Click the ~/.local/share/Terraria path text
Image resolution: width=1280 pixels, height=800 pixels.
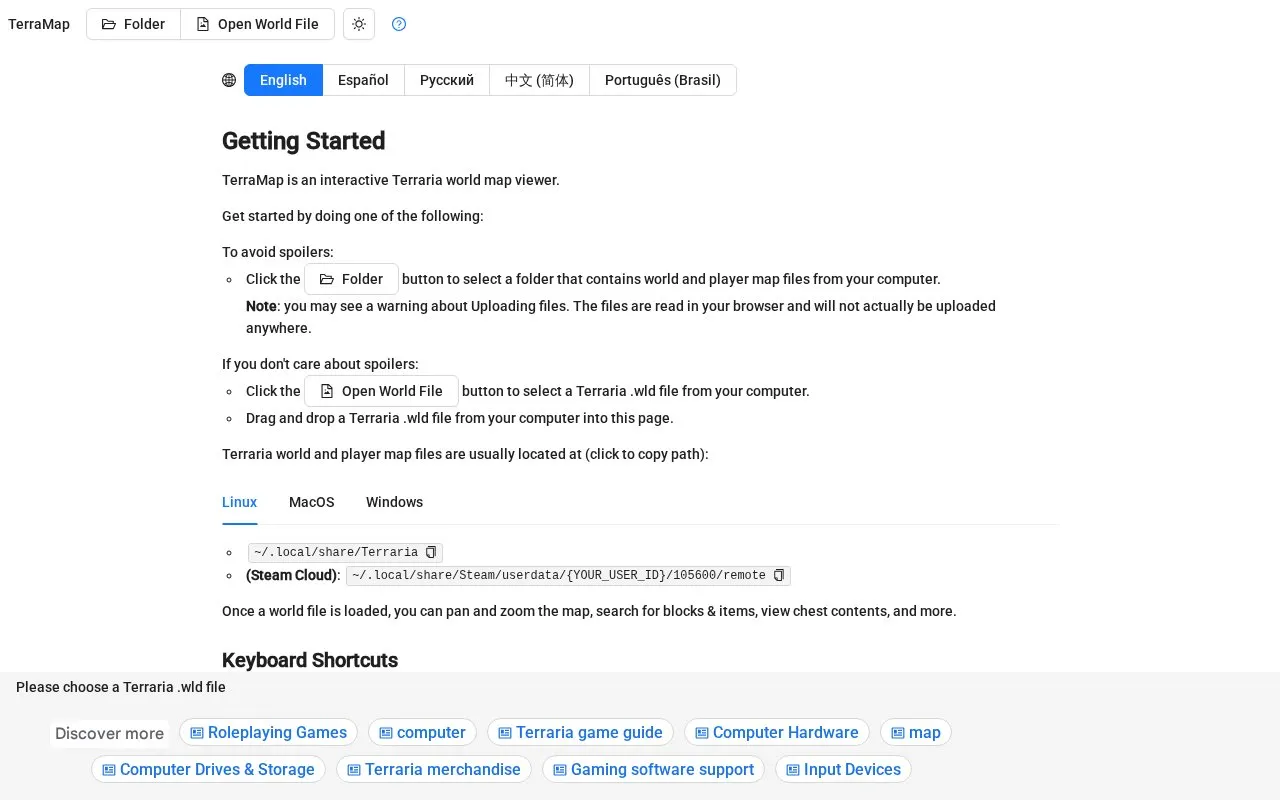[336, 552]
